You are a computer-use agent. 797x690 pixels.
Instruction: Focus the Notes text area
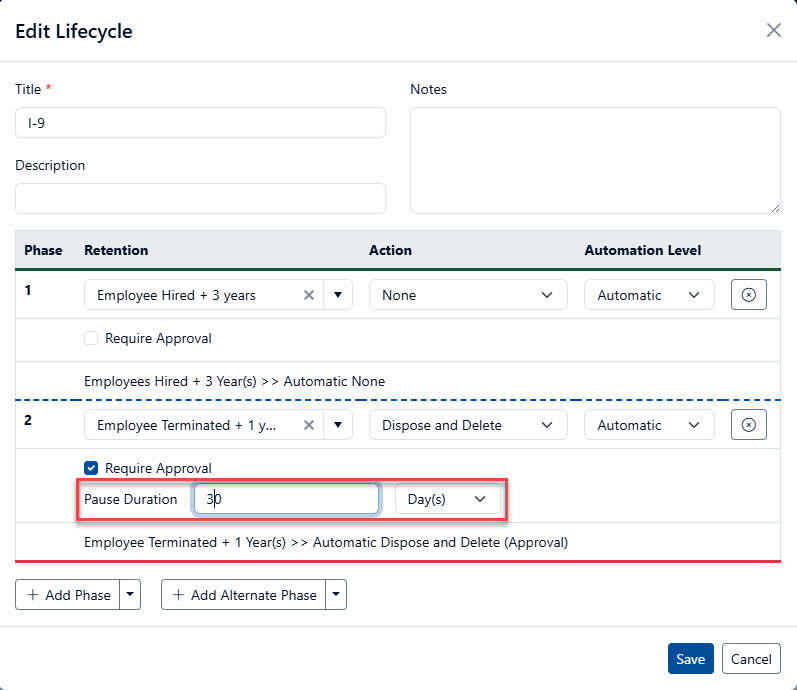pyautogui.click(x=595, y=160)
